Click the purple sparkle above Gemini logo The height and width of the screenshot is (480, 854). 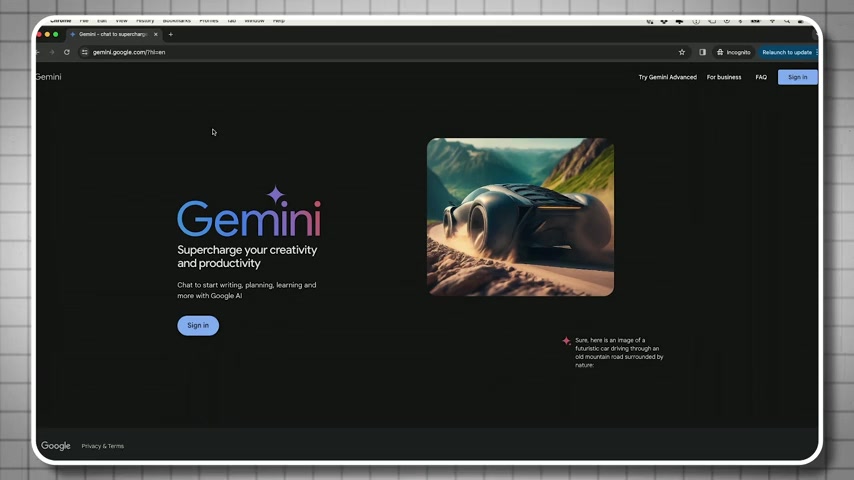[x=276, y=195]
